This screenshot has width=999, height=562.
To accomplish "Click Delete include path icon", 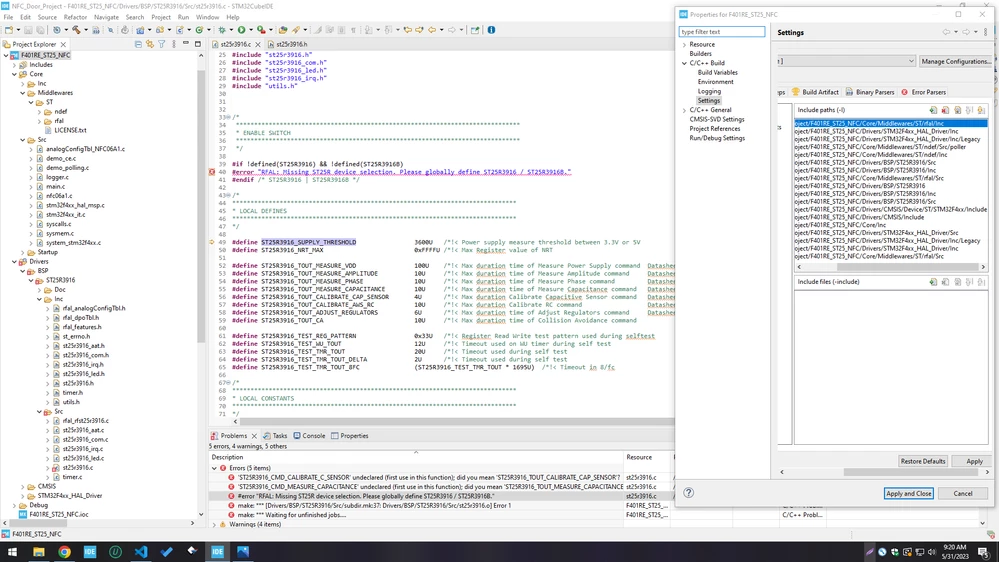I will [945, 110].
